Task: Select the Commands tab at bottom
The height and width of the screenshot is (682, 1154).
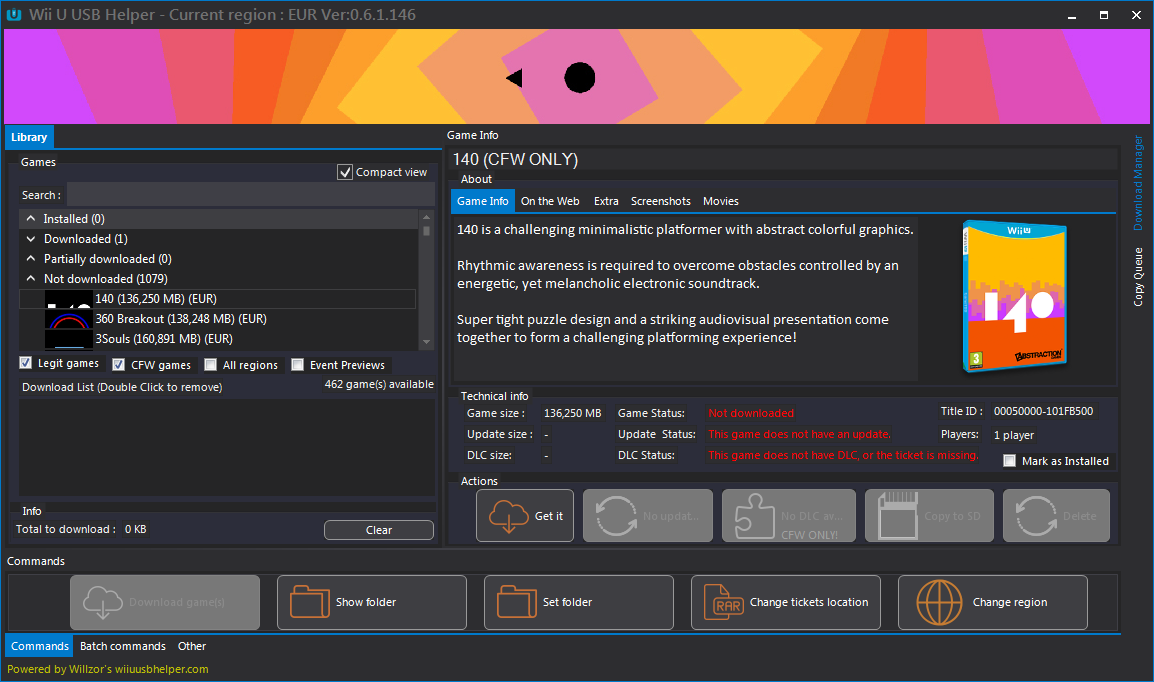Action: tap(40, 646)
